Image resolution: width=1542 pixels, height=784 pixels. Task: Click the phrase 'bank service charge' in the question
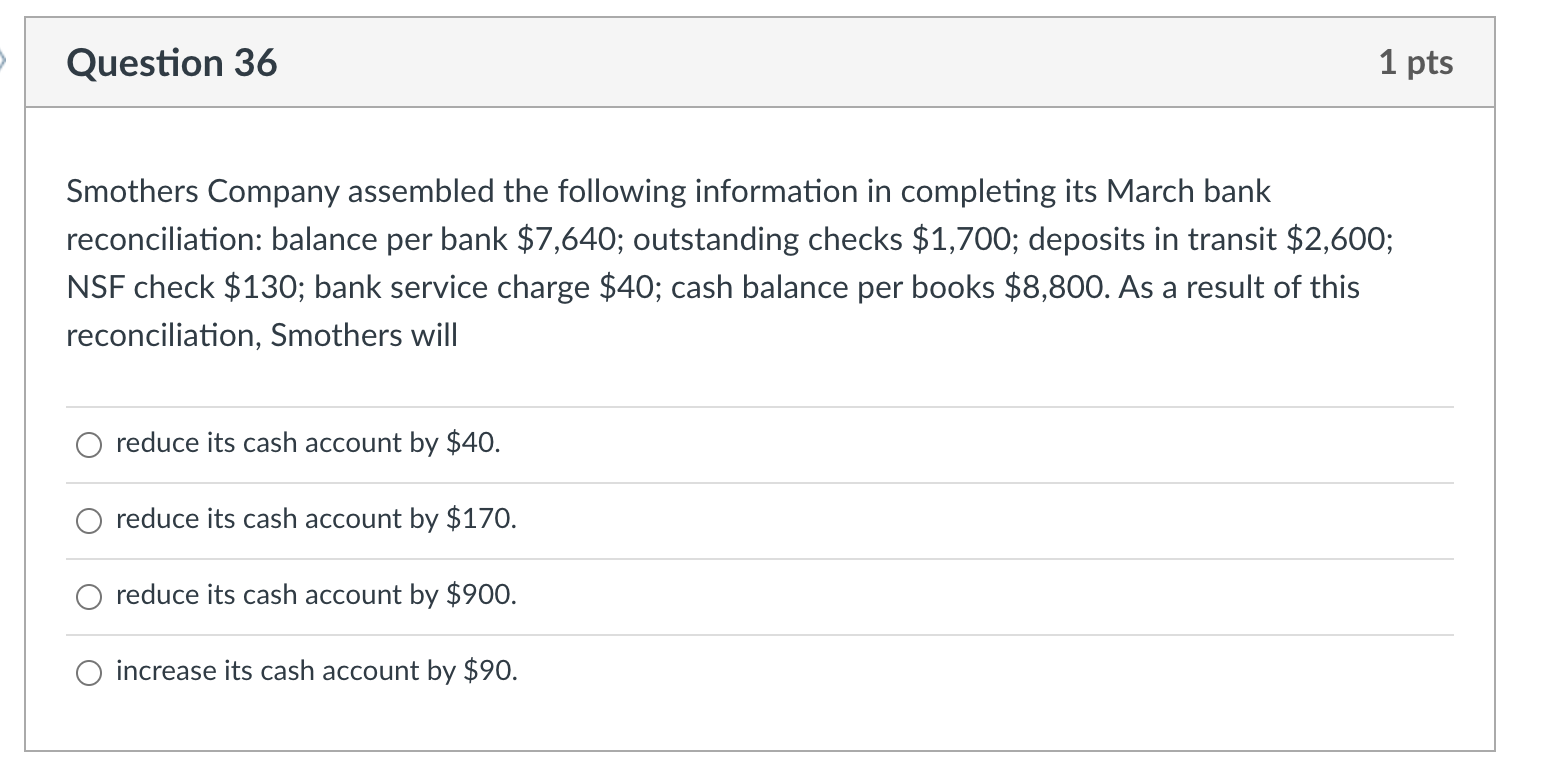point(453,288)
